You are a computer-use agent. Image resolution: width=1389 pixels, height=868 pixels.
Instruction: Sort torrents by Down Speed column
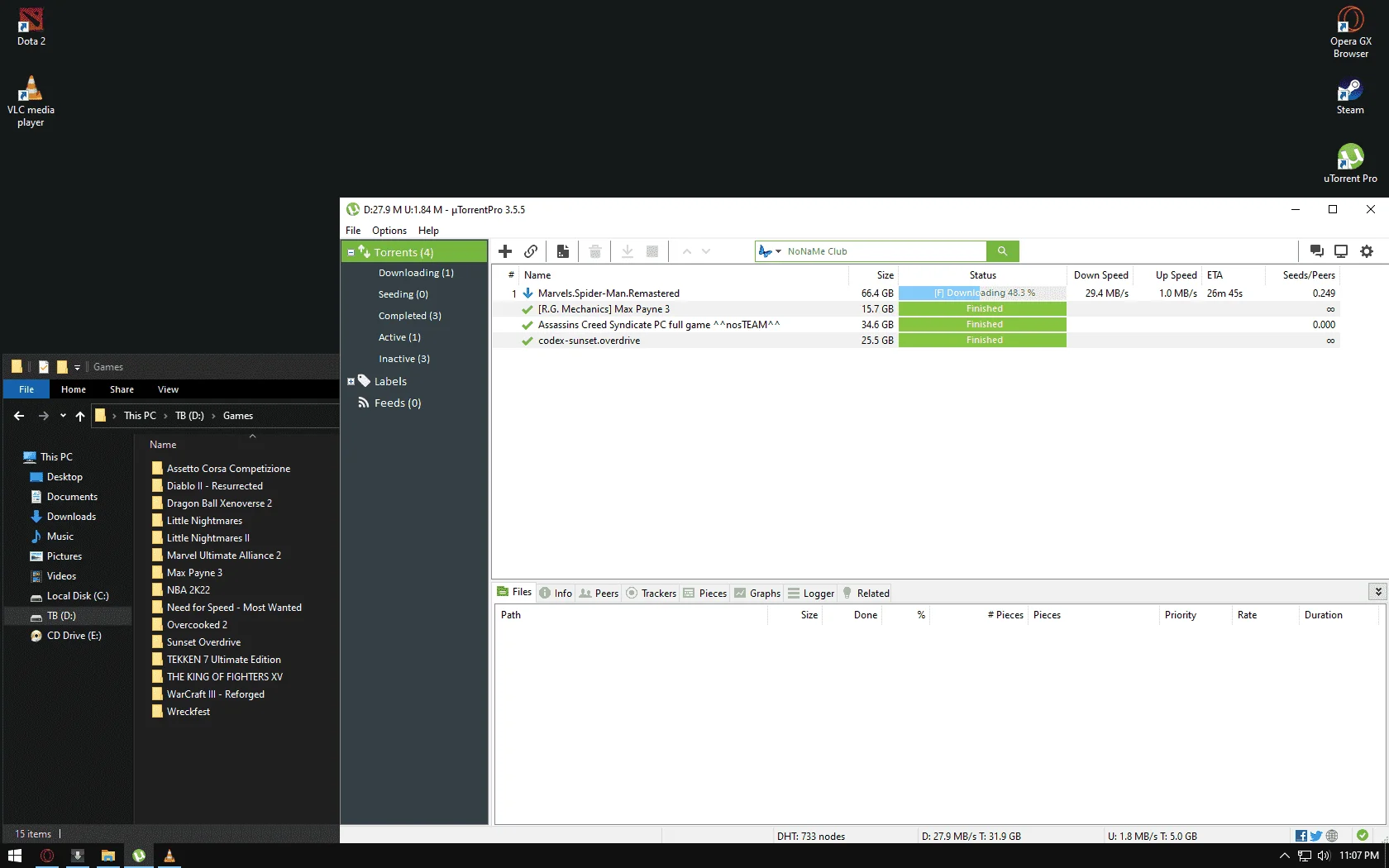(1100, 275)
